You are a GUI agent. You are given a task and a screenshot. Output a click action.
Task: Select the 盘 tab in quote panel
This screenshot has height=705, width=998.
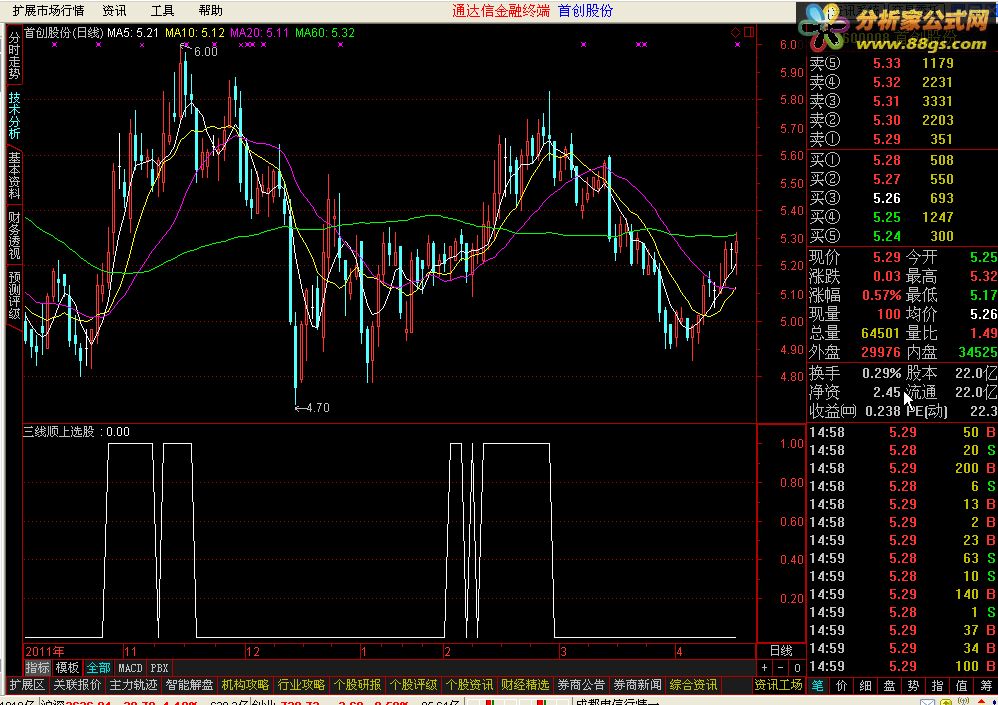[889, 685]
